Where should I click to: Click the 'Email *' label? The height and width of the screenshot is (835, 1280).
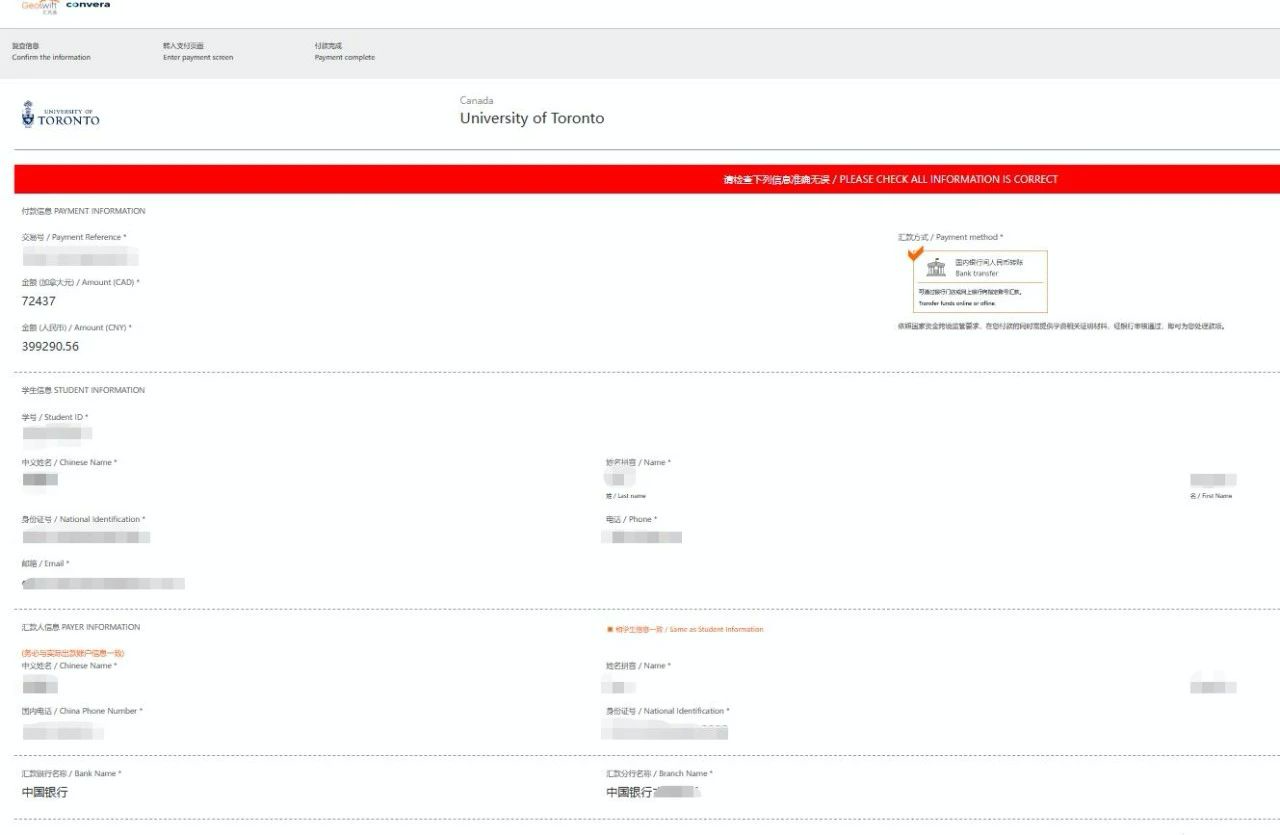(45, 563)
